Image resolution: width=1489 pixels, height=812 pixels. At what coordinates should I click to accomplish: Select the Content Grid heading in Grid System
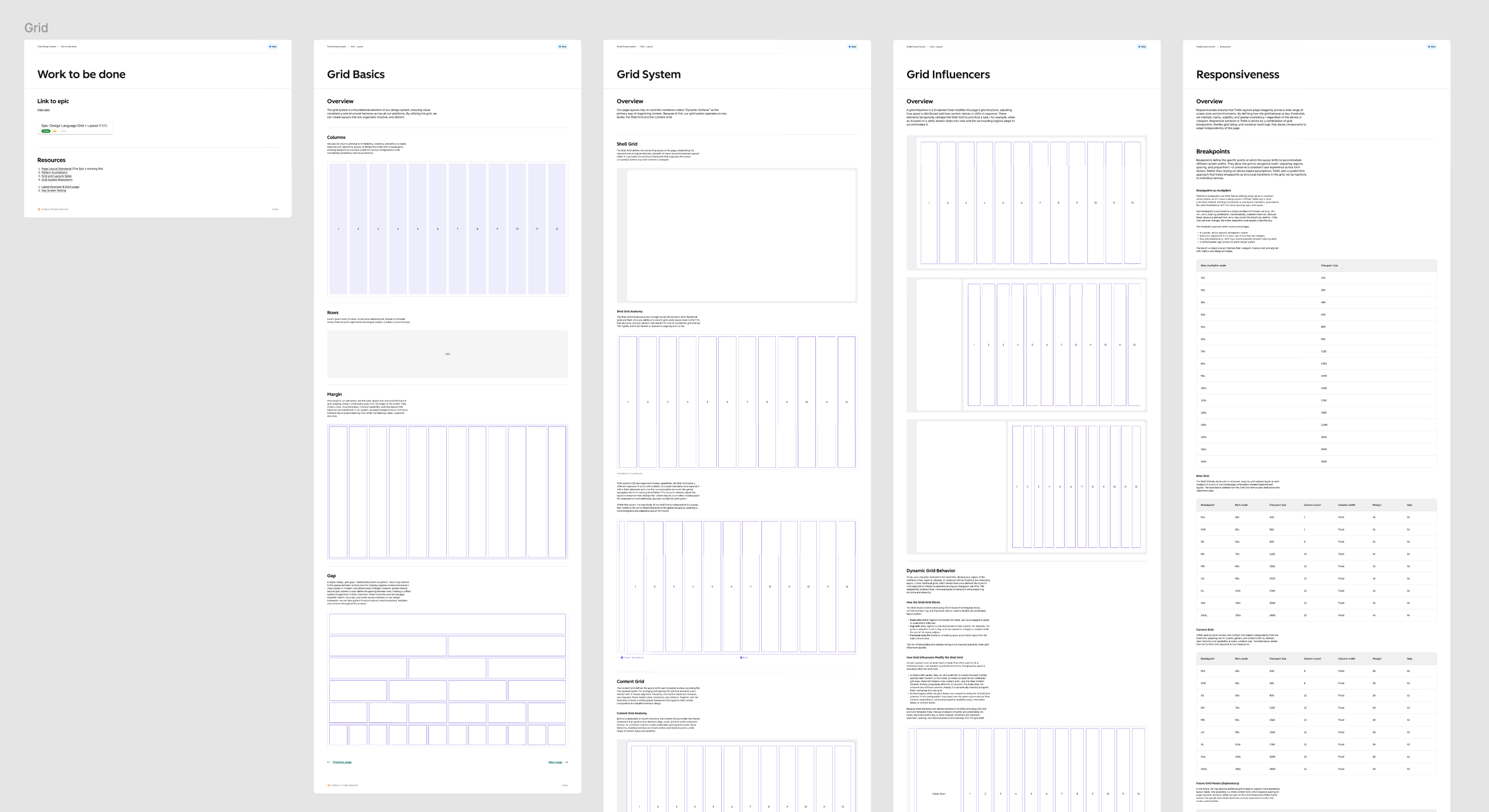click(x=630, y=681)
